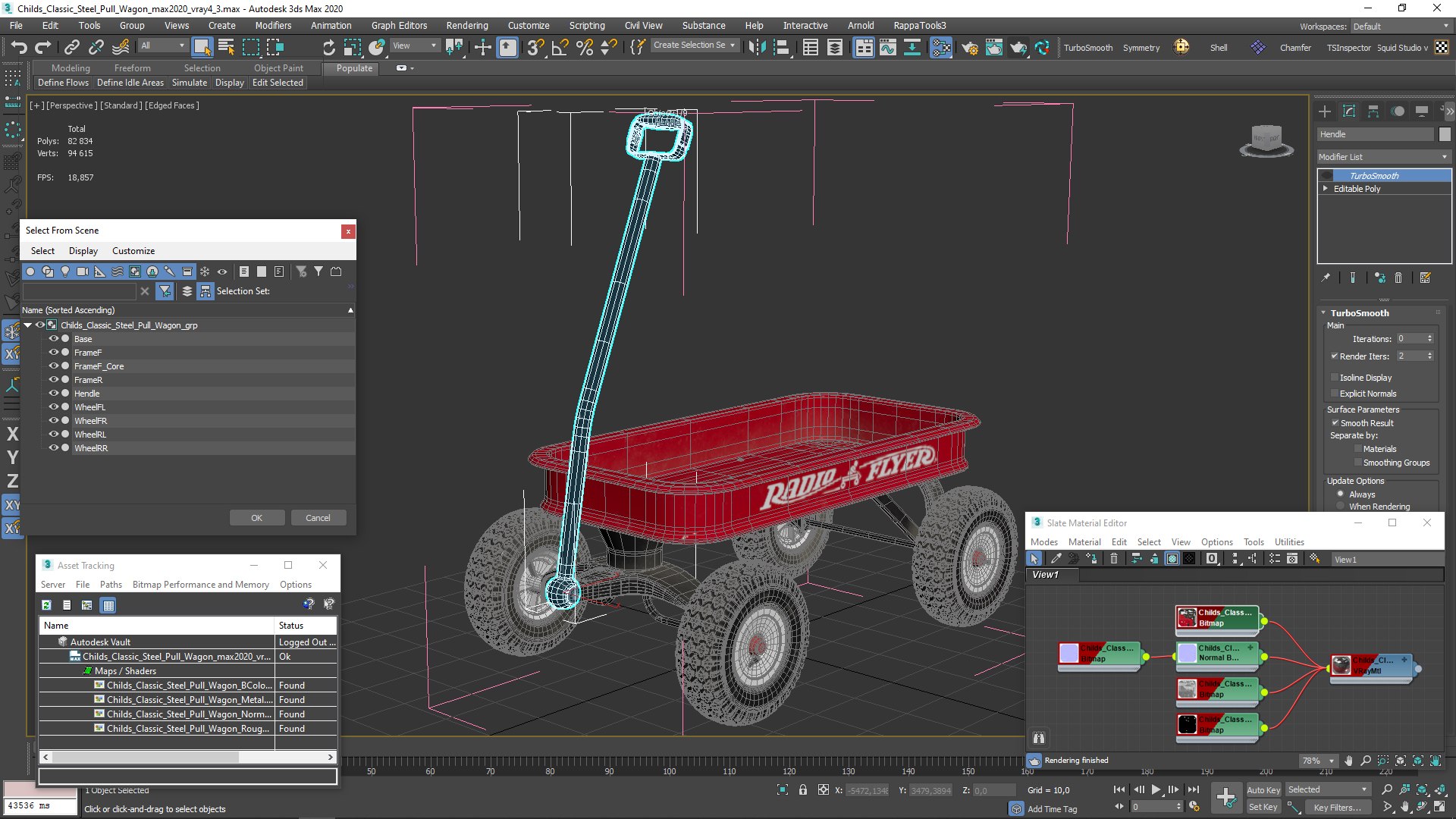Viewport: 1456px width, 819px height.
Task: Toggle the Window/Crossing selection icon
Action: pos(275,47)
